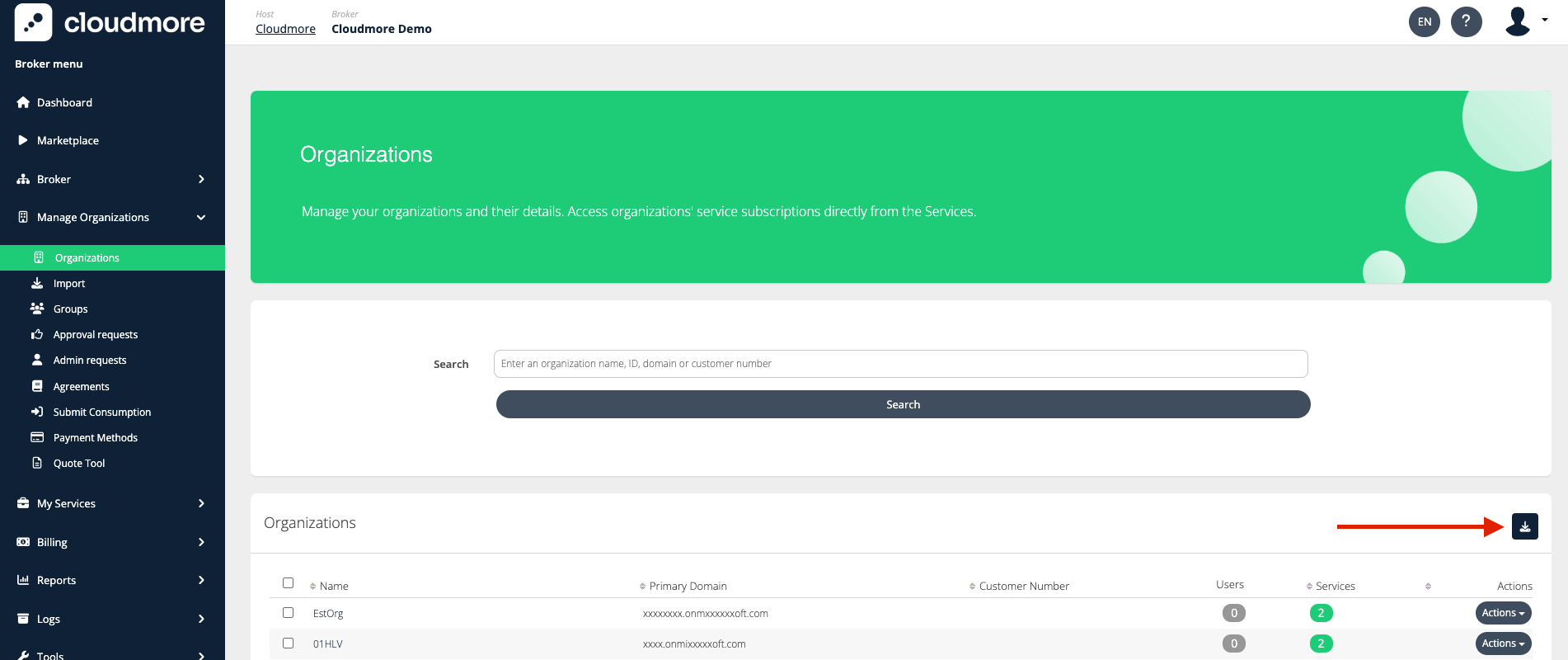Open the user profile avatar menu
Image resolution: width=1568 pixels, height=660 pixels.
tap(1519, 21)
